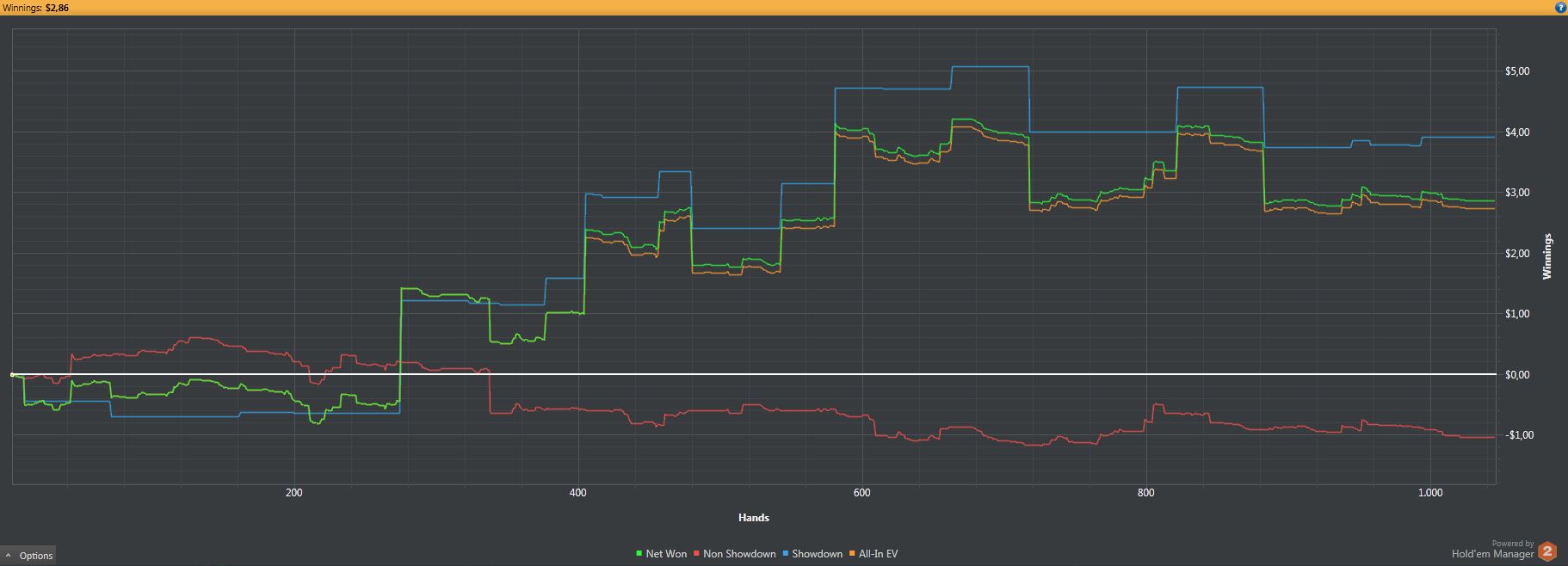This screenshot has width=1568, height=566.
Task: Expand the Options panel using its chevron arrow
Action: pyautogui.click(x=9, y=556)
